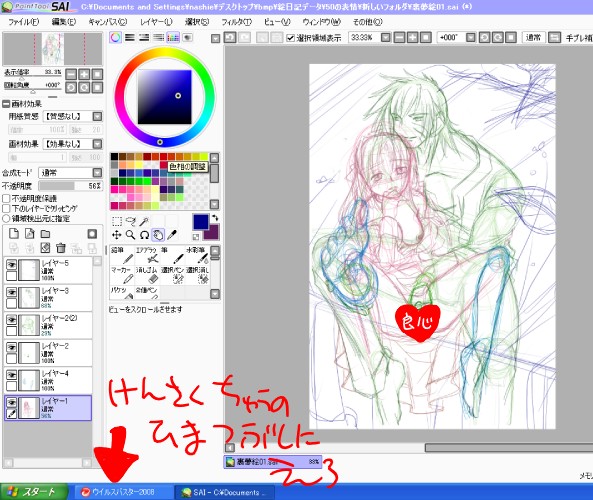Expand the color panel options arrow
The width and height of the screenshot is (593, 500).
(x=215, y=38)
